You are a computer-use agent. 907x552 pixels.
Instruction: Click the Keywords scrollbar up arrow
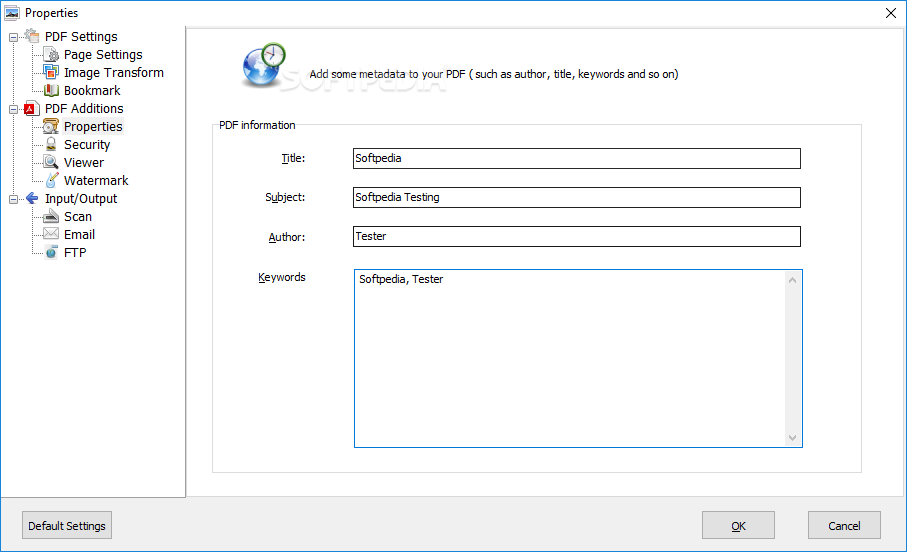(x=792, y=280)
